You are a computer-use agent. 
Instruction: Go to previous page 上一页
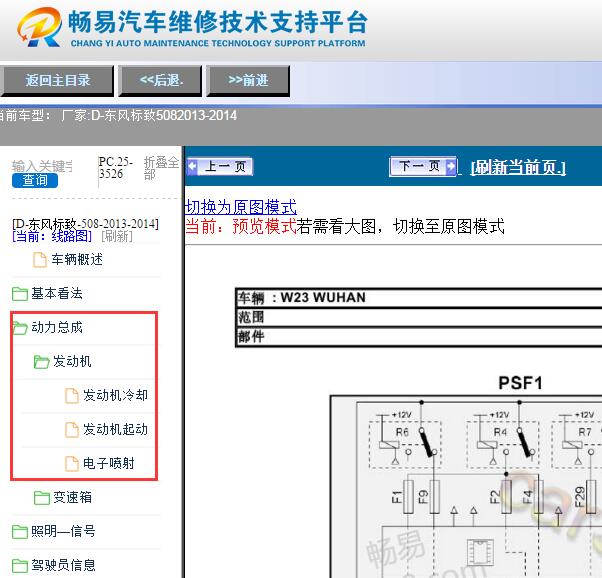[x=220, y=166]
